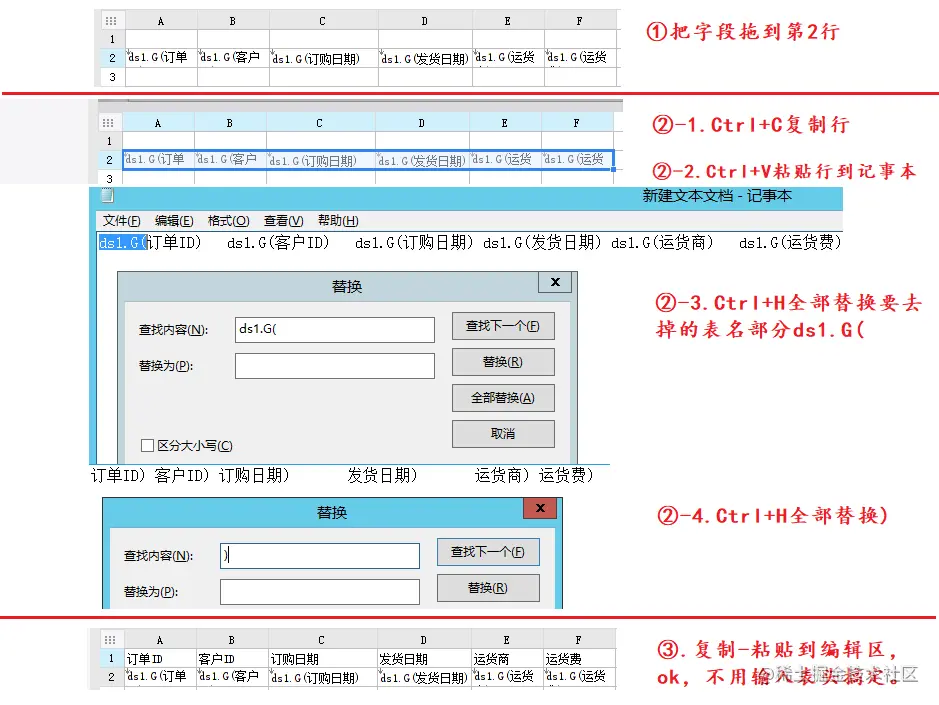Click 替换(R) button in dialog searching for )
Image resolution: width=939 pixels, height=705 pixels.
point(488,588)
